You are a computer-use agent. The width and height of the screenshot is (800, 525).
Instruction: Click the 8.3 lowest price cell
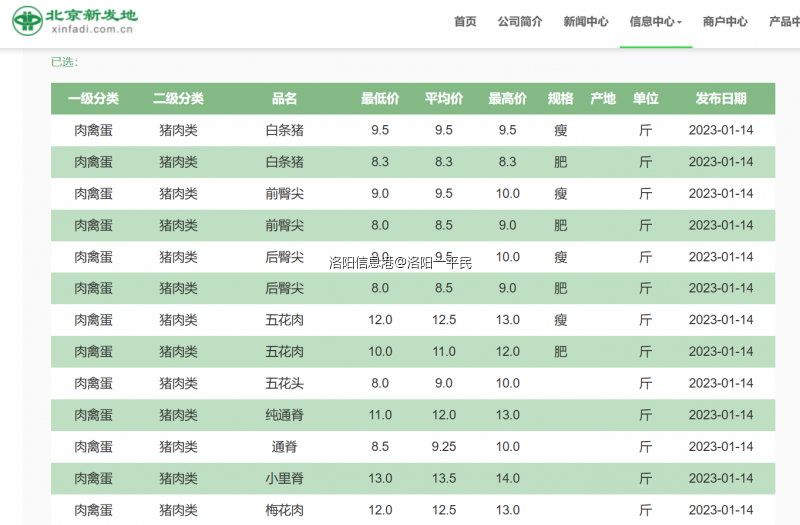pos(380,162)
